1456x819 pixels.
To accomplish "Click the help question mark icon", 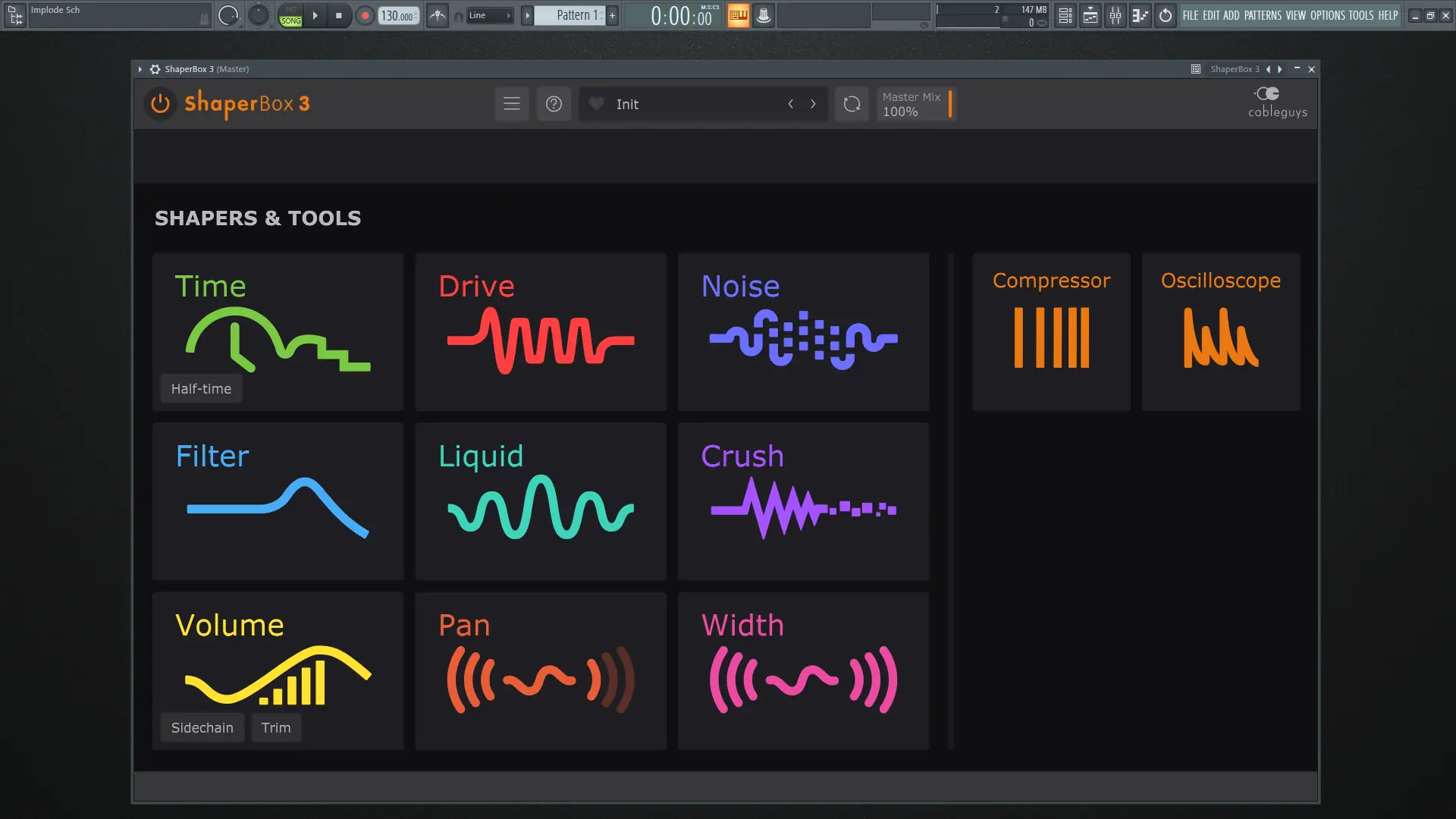I will [x=554, y=104].
